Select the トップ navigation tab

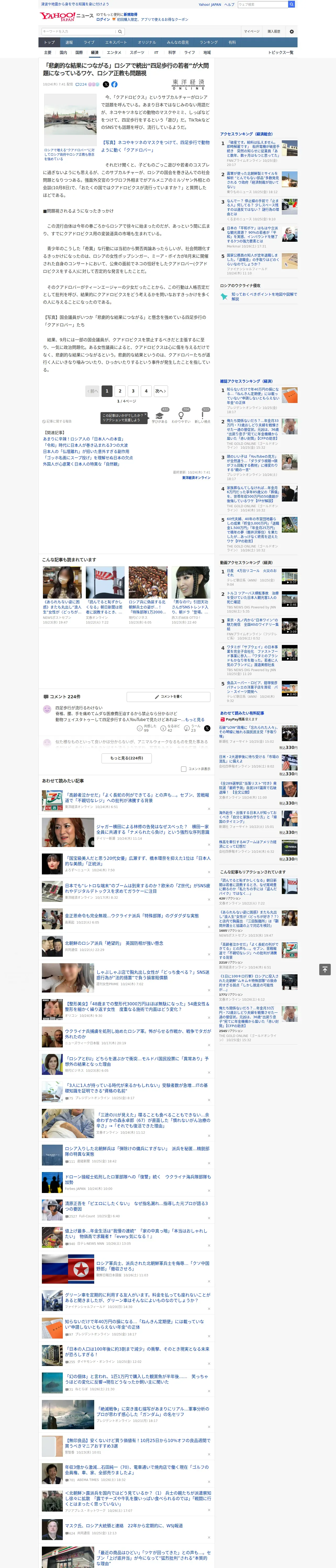[x=49, y=42]
